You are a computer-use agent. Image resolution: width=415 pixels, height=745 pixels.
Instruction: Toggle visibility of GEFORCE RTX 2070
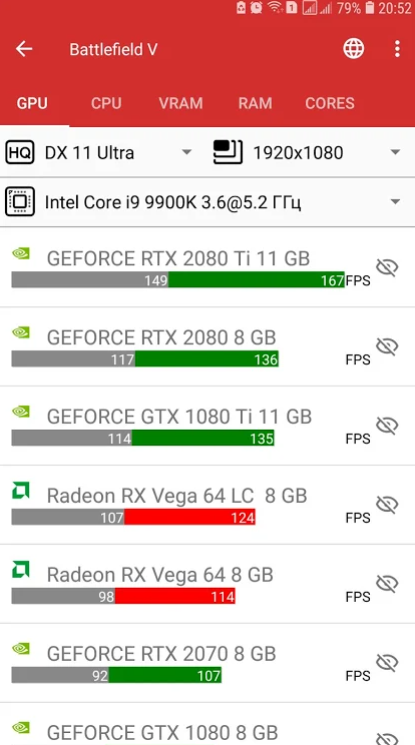pyautogui.click(x=387, y=663)
